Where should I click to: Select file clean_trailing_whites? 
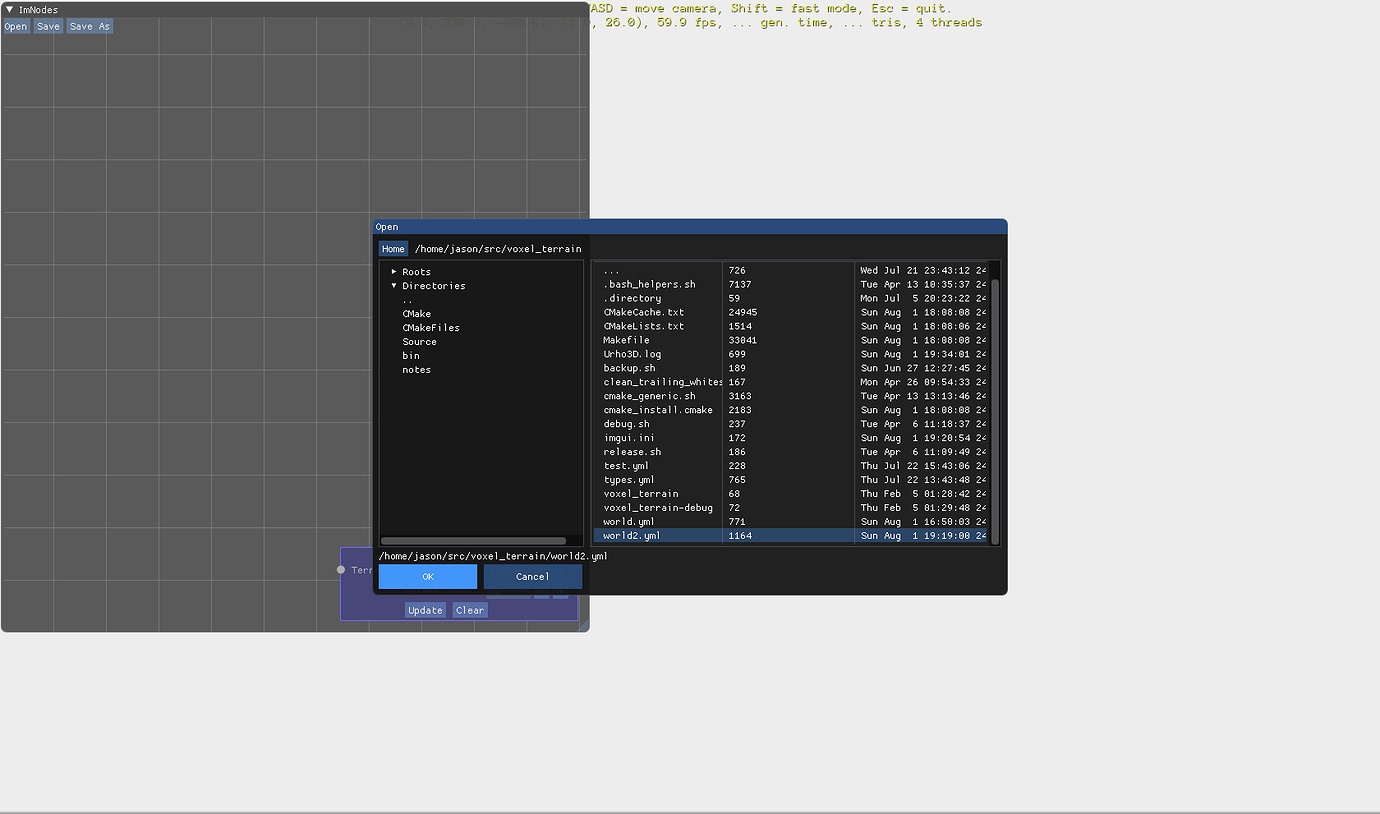click(790, 382)
